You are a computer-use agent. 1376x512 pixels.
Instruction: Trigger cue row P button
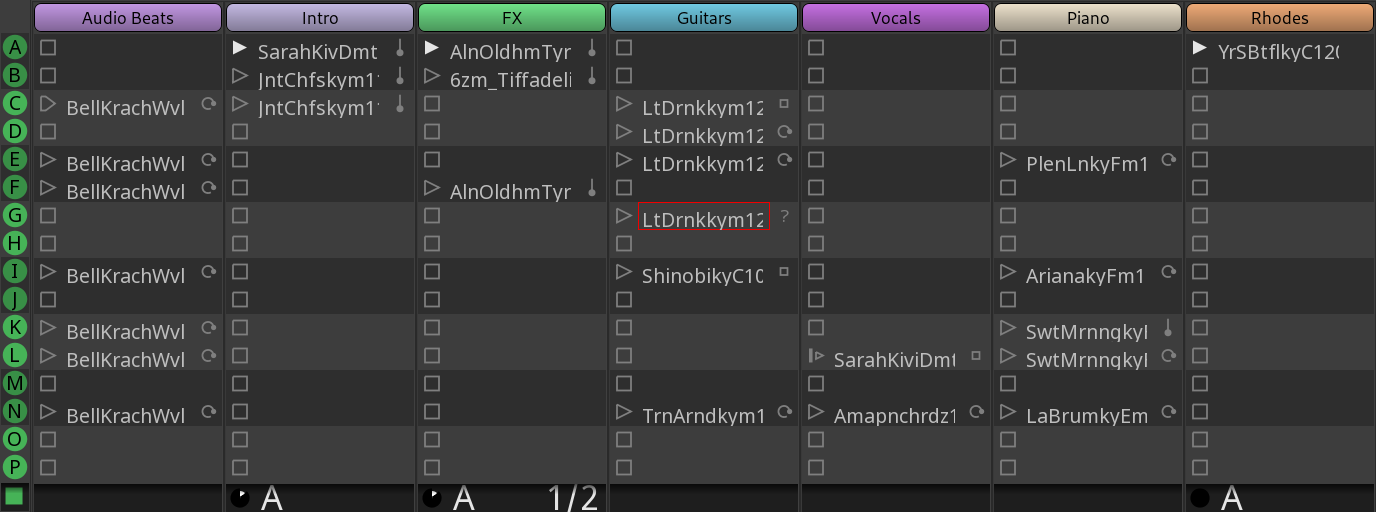click(14, 467)
